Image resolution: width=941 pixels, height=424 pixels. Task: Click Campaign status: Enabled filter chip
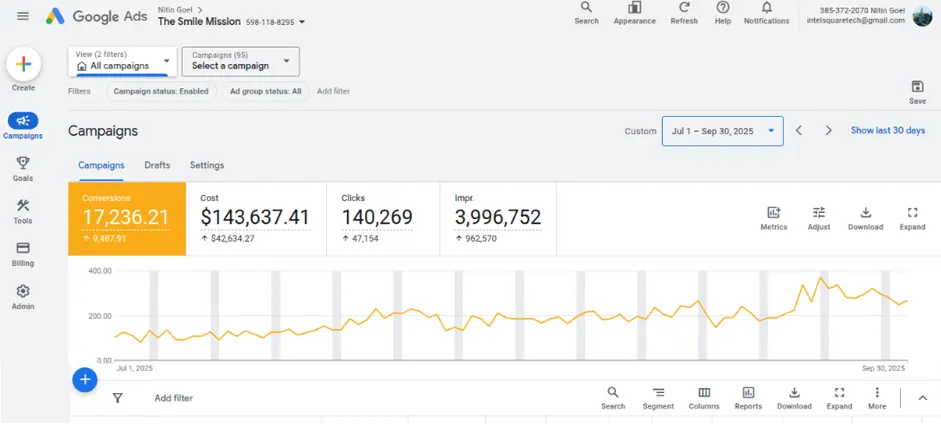pyautogui.click(x=161, y=91)
